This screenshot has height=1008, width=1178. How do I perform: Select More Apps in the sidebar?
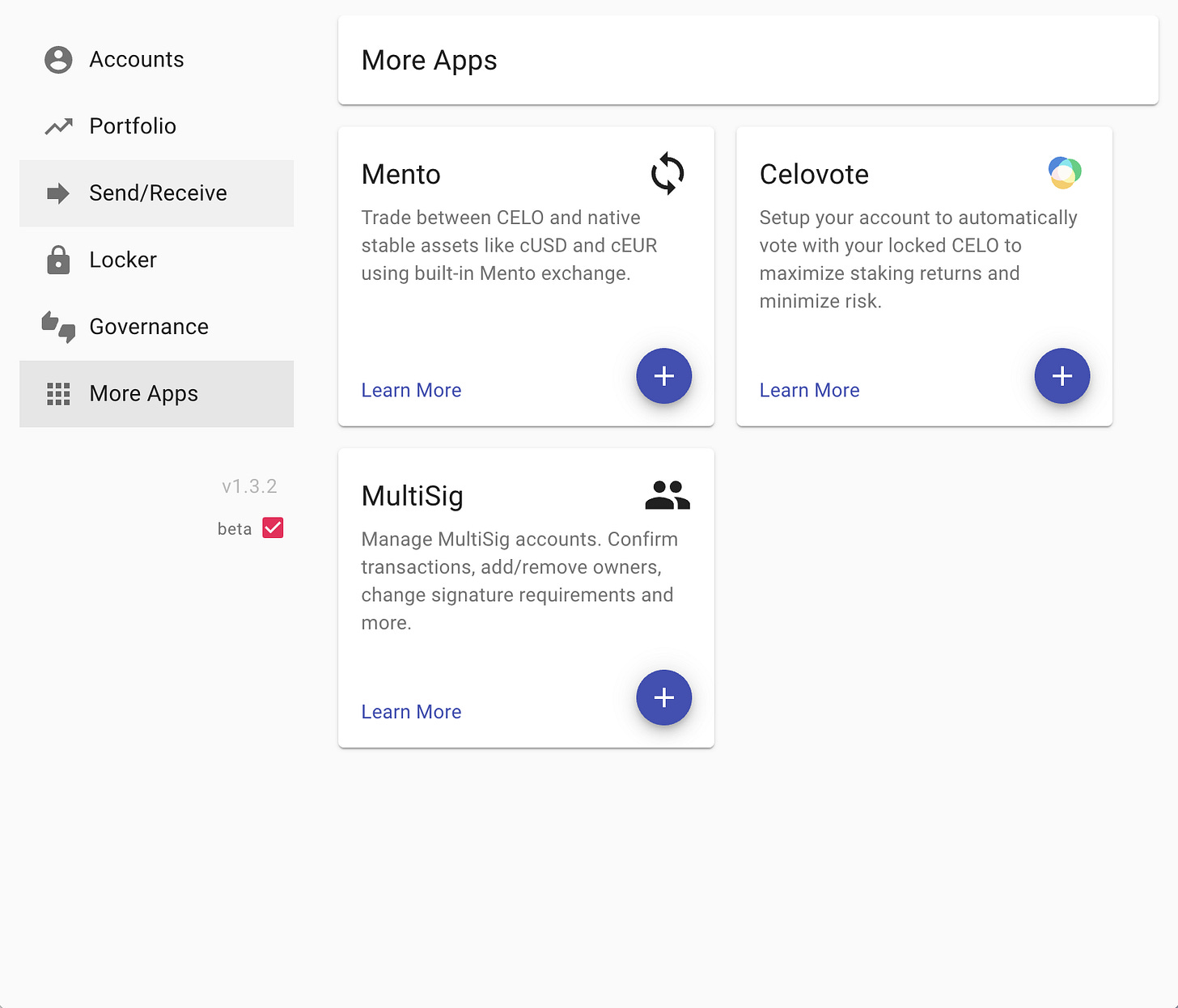coord(157,394)
